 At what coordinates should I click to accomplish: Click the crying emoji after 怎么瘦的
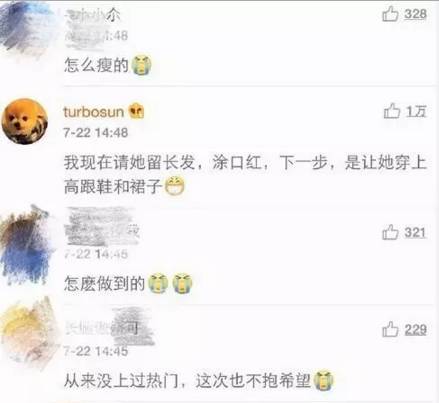click(141, 65)
